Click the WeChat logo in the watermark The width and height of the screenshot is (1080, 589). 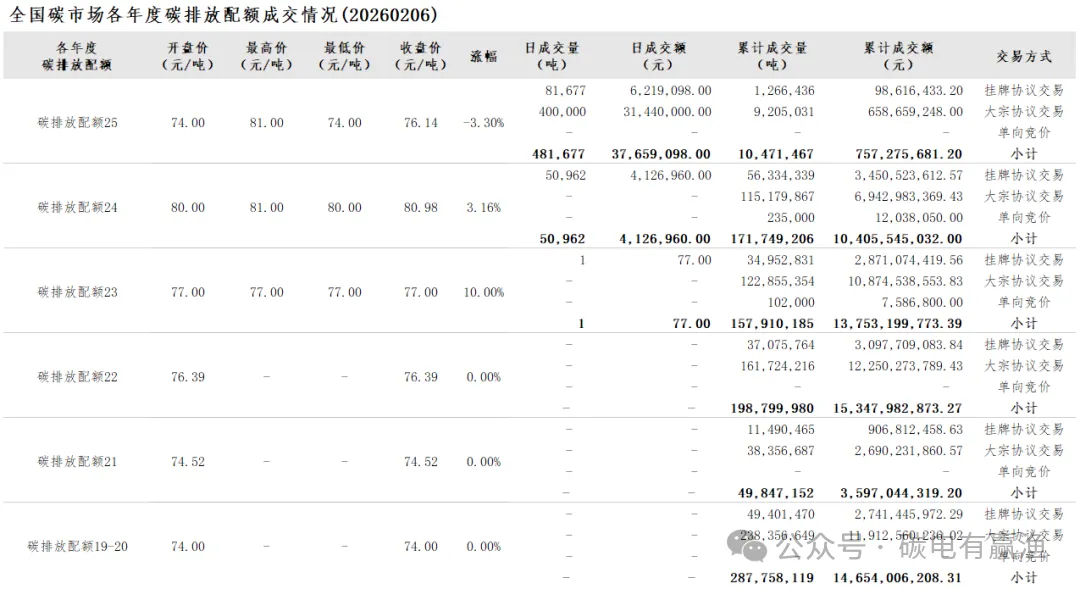[749, 546]
